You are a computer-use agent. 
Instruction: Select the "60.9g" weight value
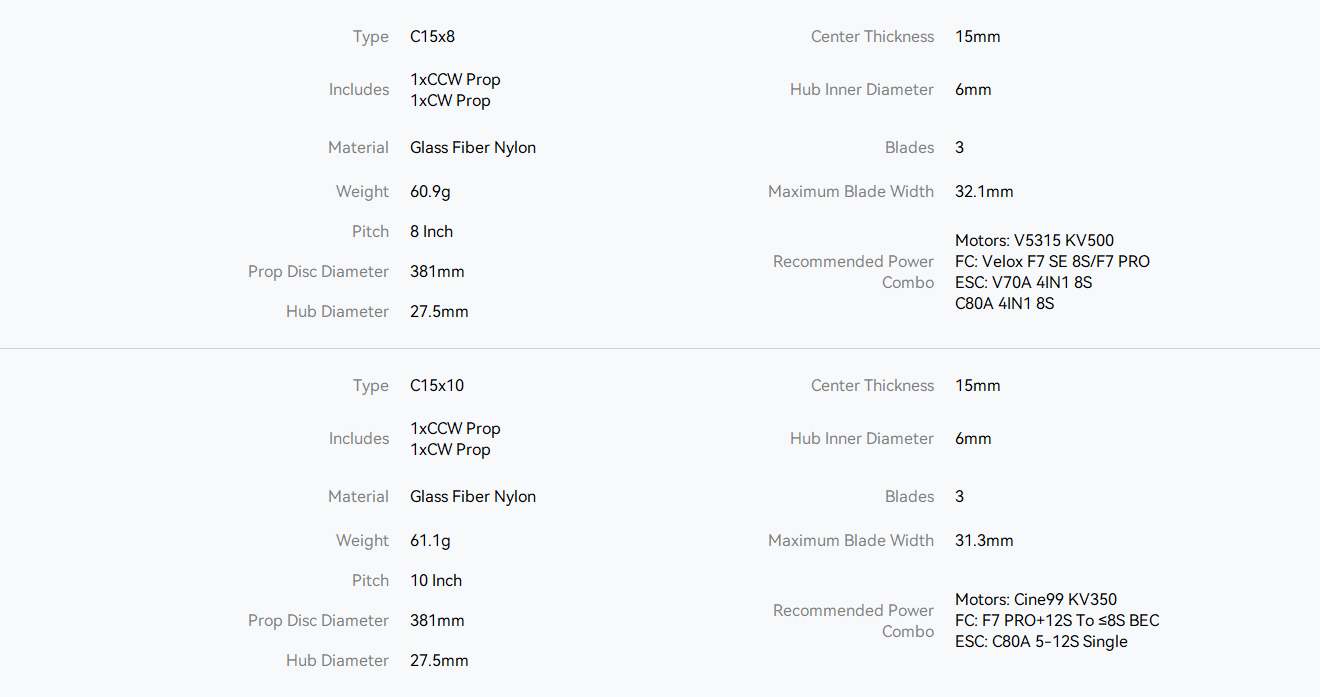(430, 192)
